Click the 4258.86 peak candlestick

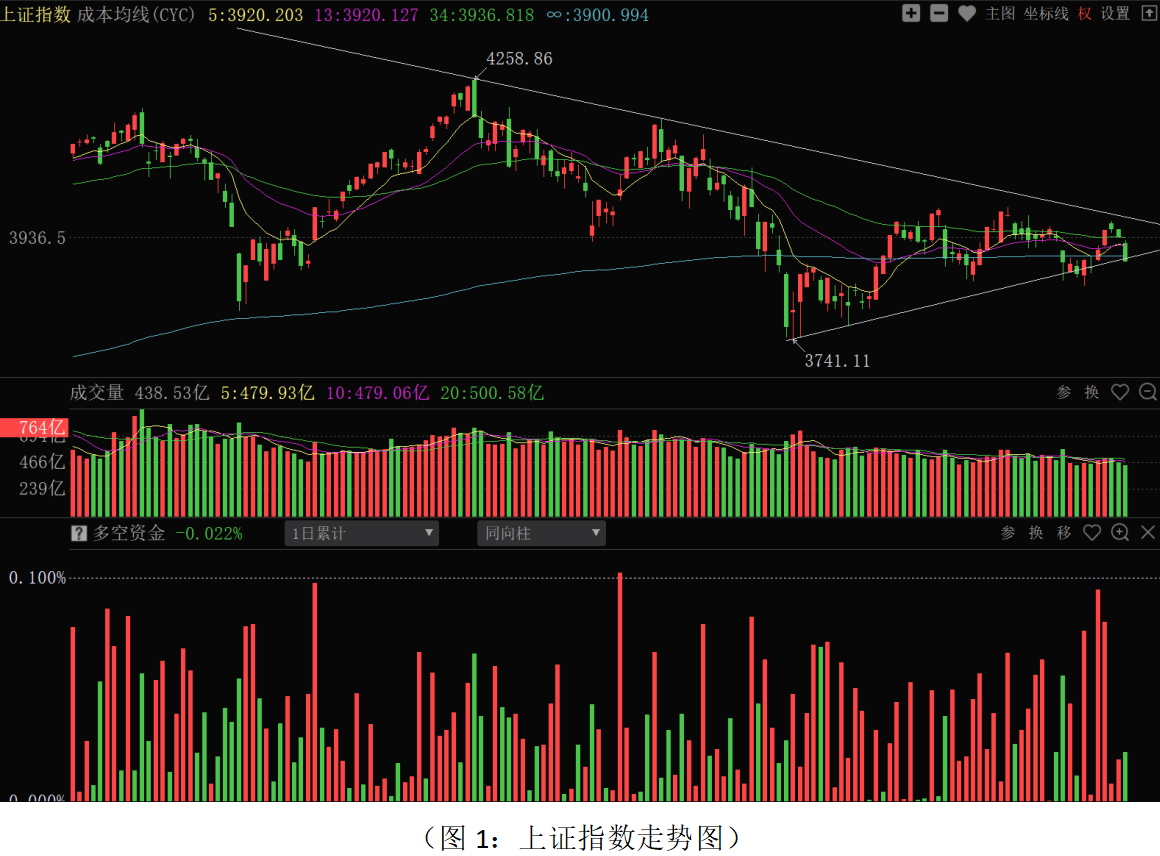474,96
